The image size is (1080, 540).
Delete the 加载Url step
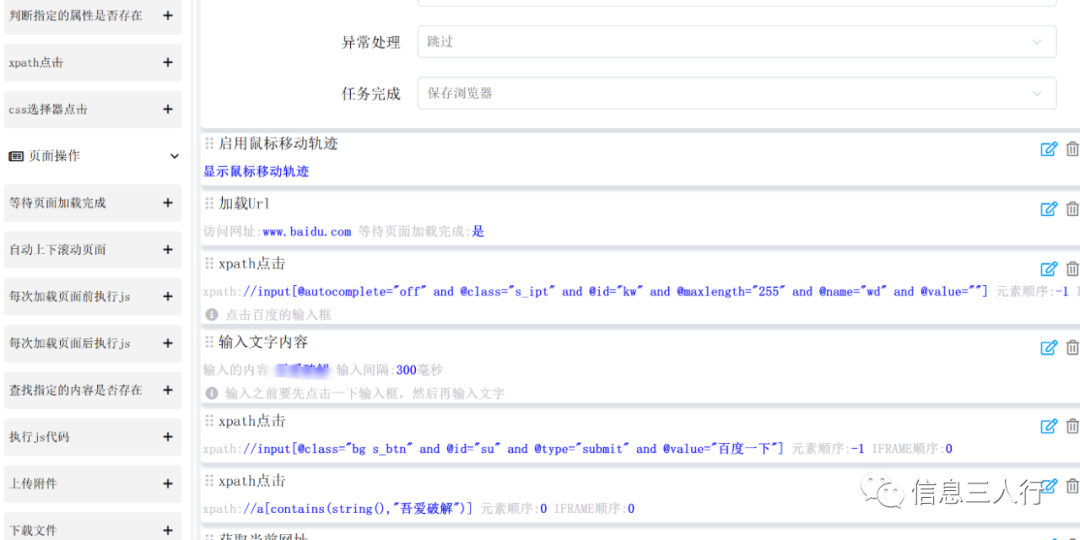point(1072,209)
